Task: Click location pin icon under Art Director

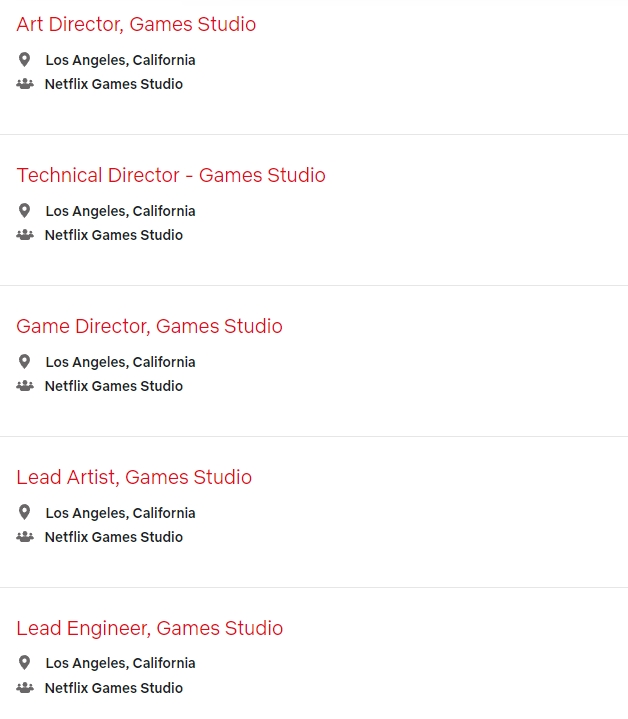Action: pos(25,60)
